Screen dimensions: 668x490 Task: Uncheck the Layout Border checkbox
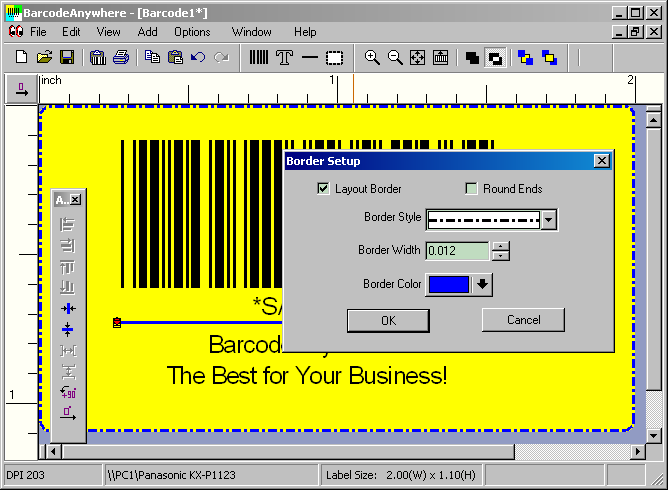pos(323,188)
